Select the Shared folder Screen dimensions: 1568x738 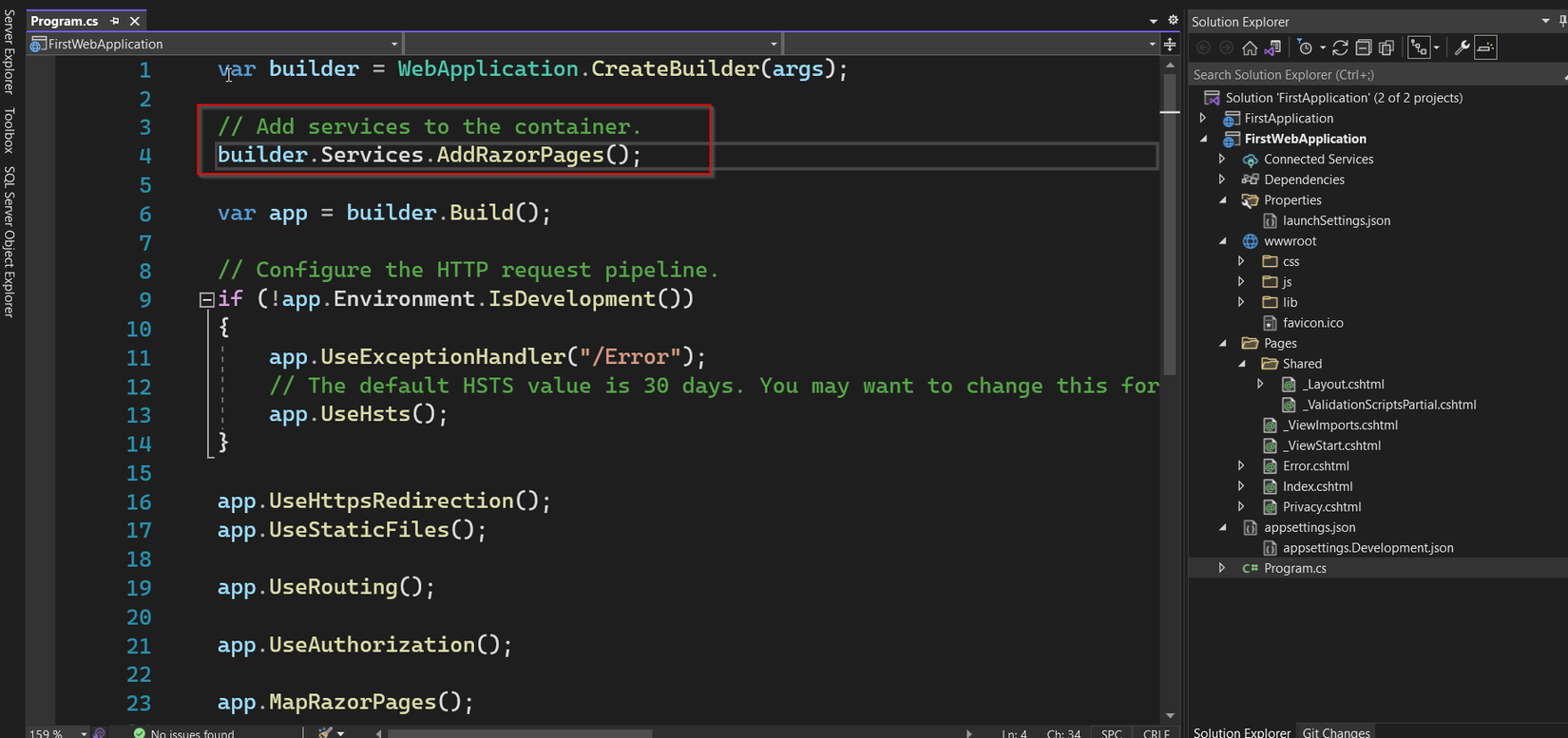[x=1302, y=364]
